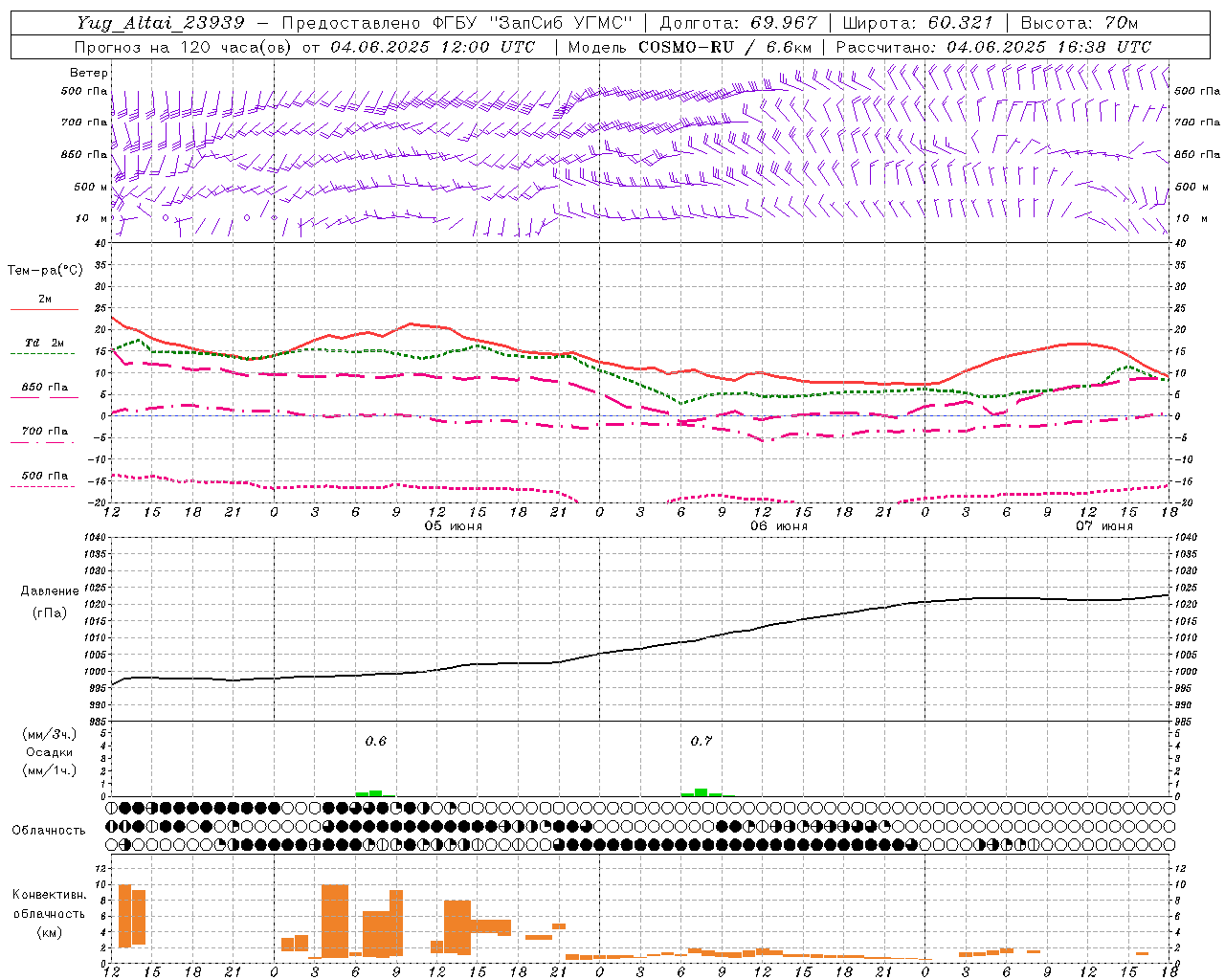The width and height of the screenshot is (1225, 980).
Task: Click the Ветер wind panel label
Action: pyautogui.click(x=88, y=73)
